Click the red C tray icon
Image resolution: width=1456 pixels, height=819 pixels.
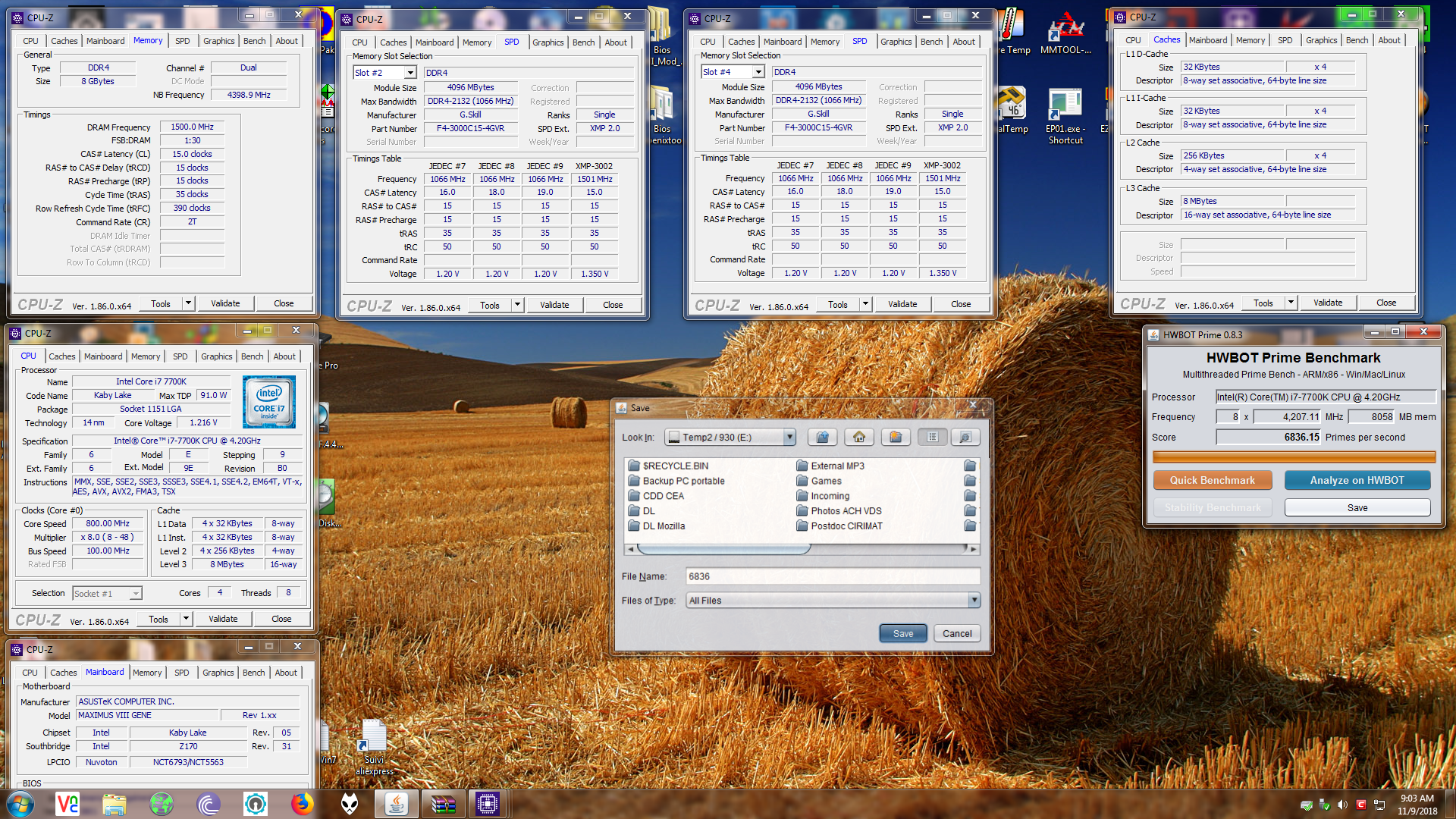pos(1361,805)
